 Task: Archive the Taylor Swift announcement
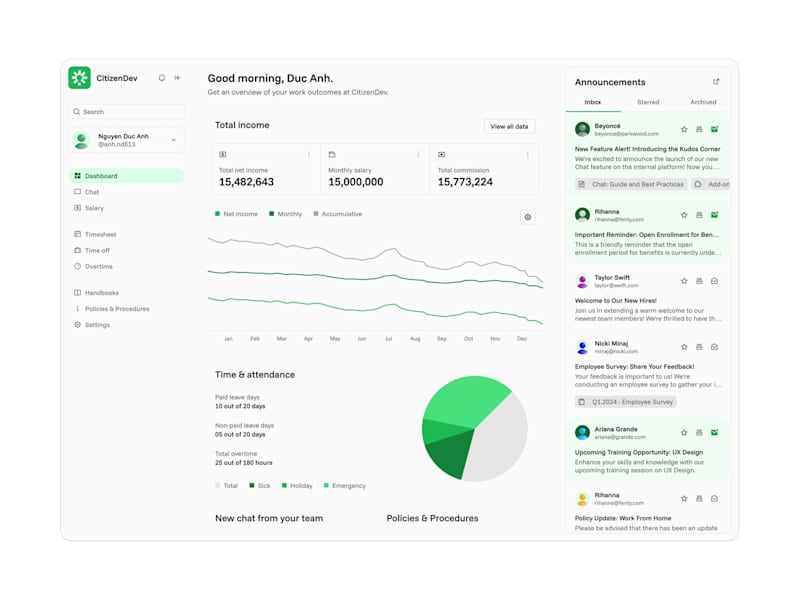click(x=699, y=281)
